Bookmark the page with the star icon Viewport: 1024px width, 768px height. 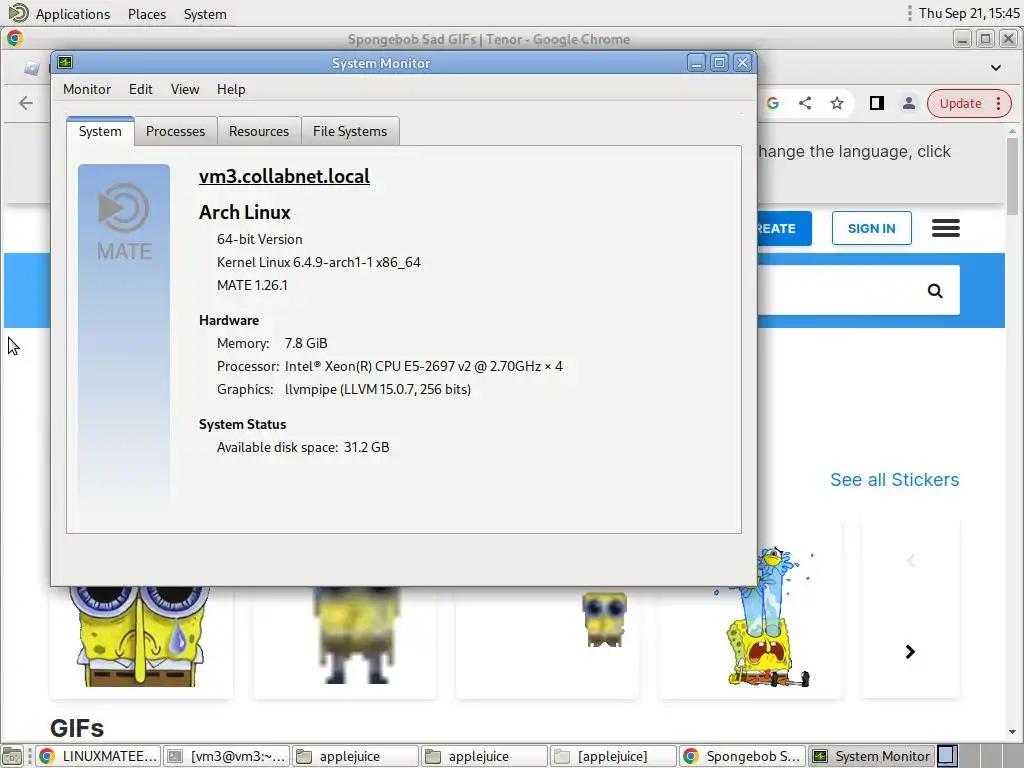click(x=837, y=103)
